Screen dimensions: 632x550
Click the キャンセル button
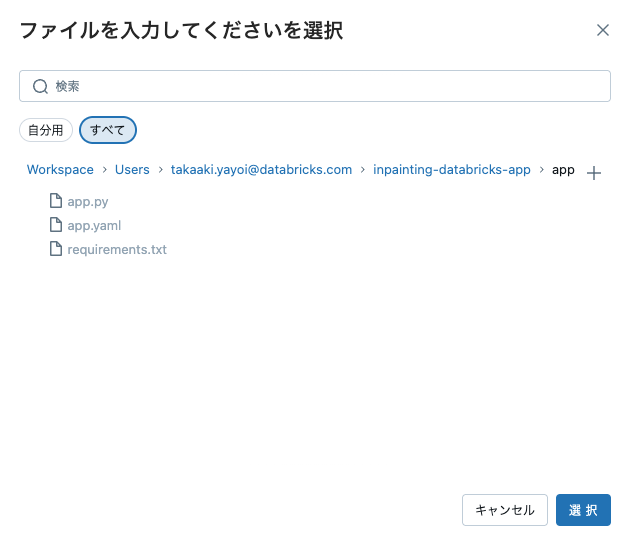tap(505, 510)
